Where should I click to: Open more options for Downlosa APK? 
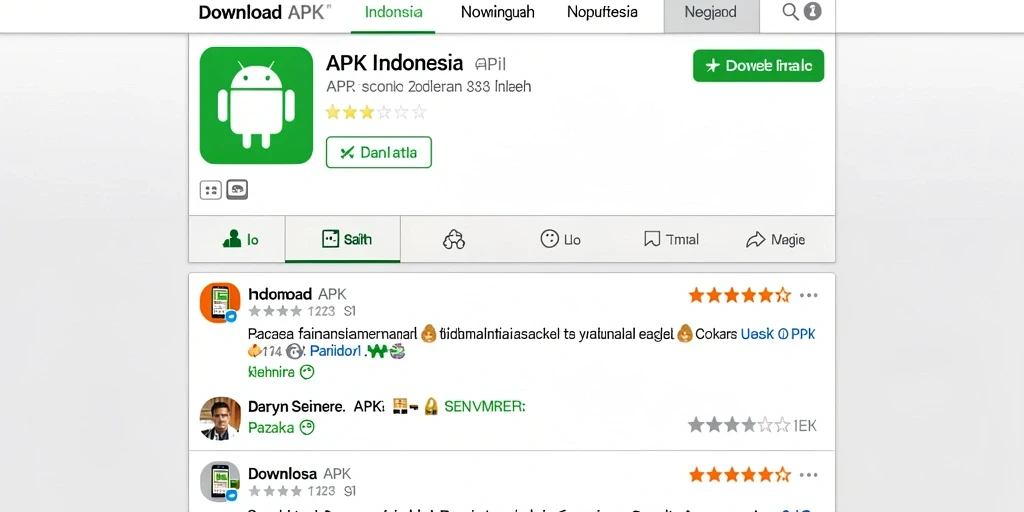(808, 475)
